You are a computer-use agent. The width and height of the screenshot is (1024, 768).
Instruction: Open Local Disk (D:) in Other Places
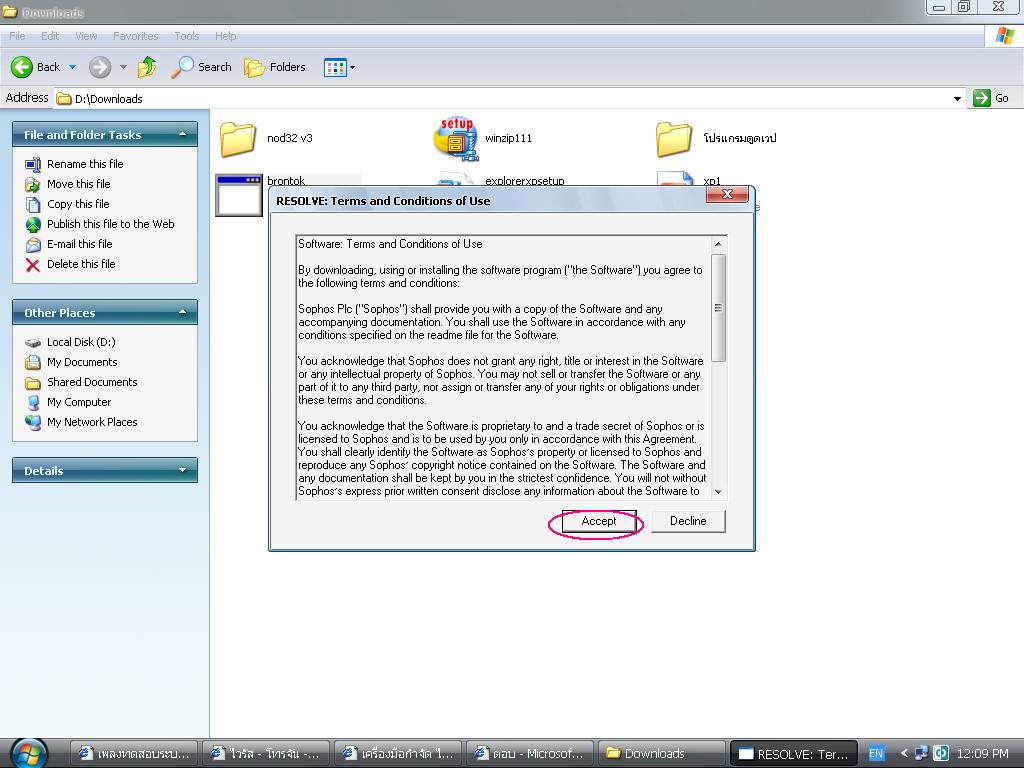coord(81,342)
